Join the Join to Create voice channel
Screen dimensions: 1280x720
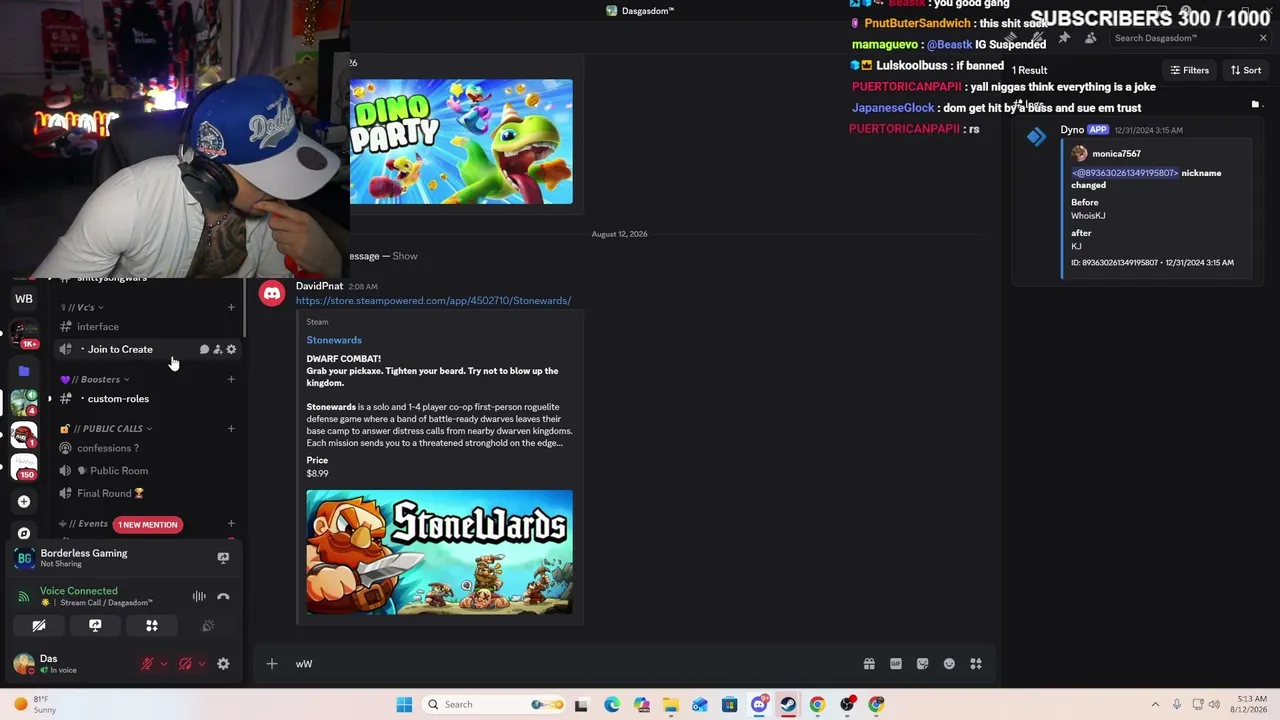tap(120, 349)
